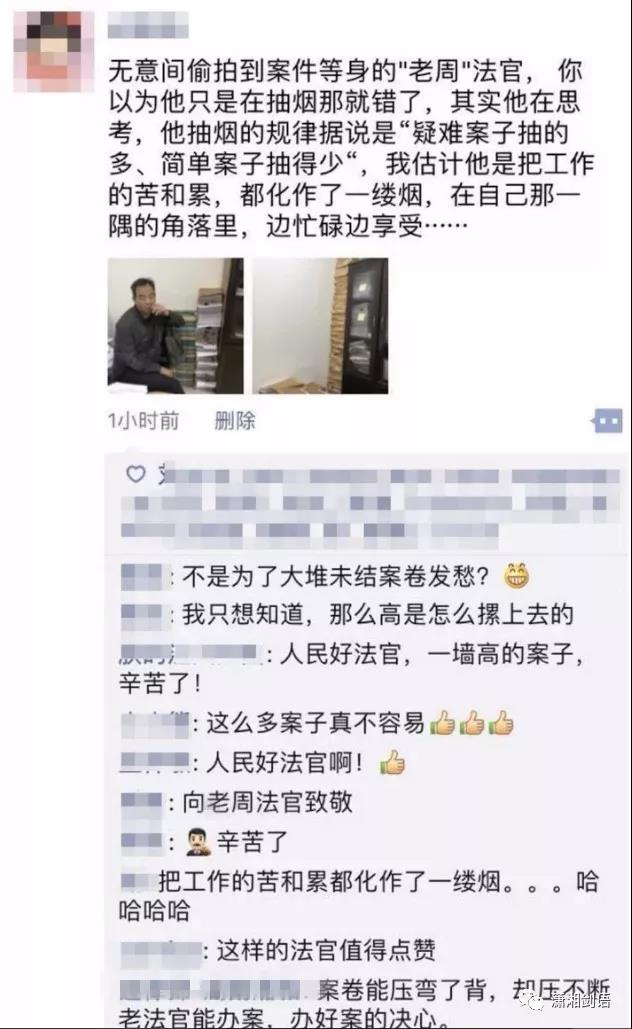Screen dimensions: 632x1029
Task: Tap the comment 这样的法官值得点赞
Action: [326, 950]
